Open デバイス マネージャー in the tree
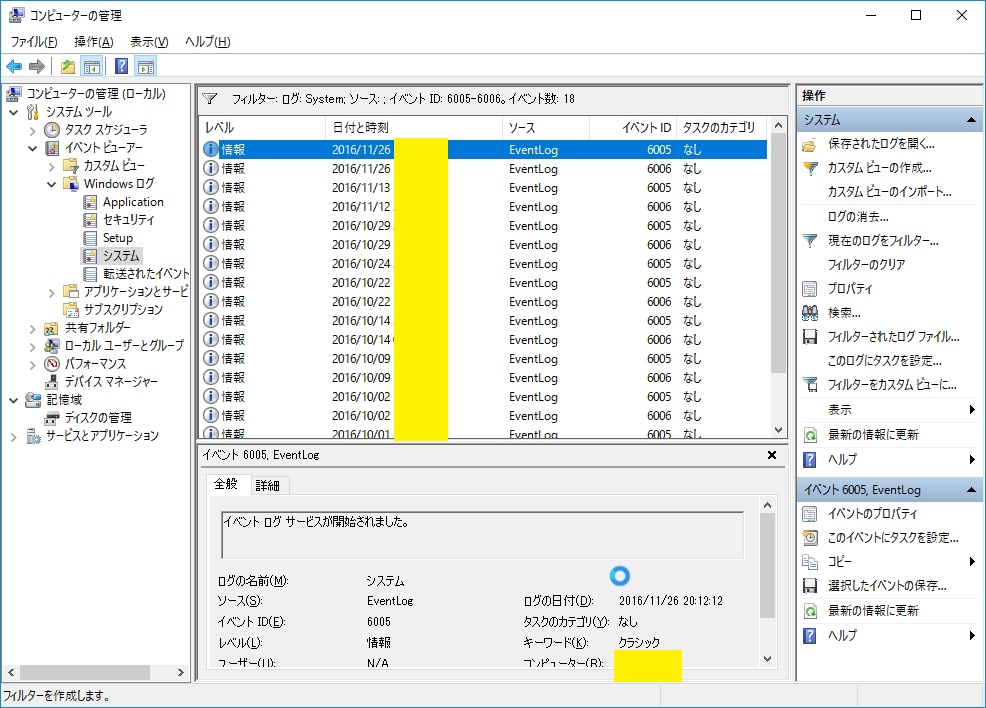Image resolution: width=986 pixels, height=708 pixels. click(x=110, y=381)
